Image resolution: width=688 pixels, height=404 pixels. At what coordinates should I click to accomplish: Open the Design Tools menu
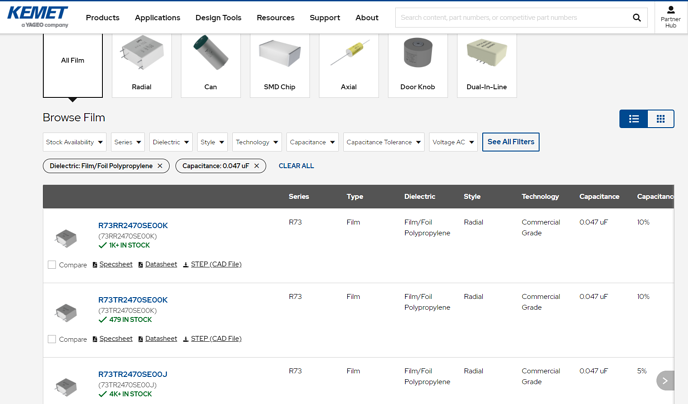tap(219, 18)
